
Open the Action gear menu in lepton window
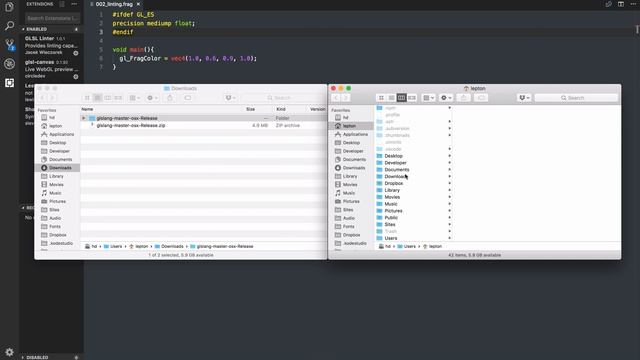click(446, 98)
